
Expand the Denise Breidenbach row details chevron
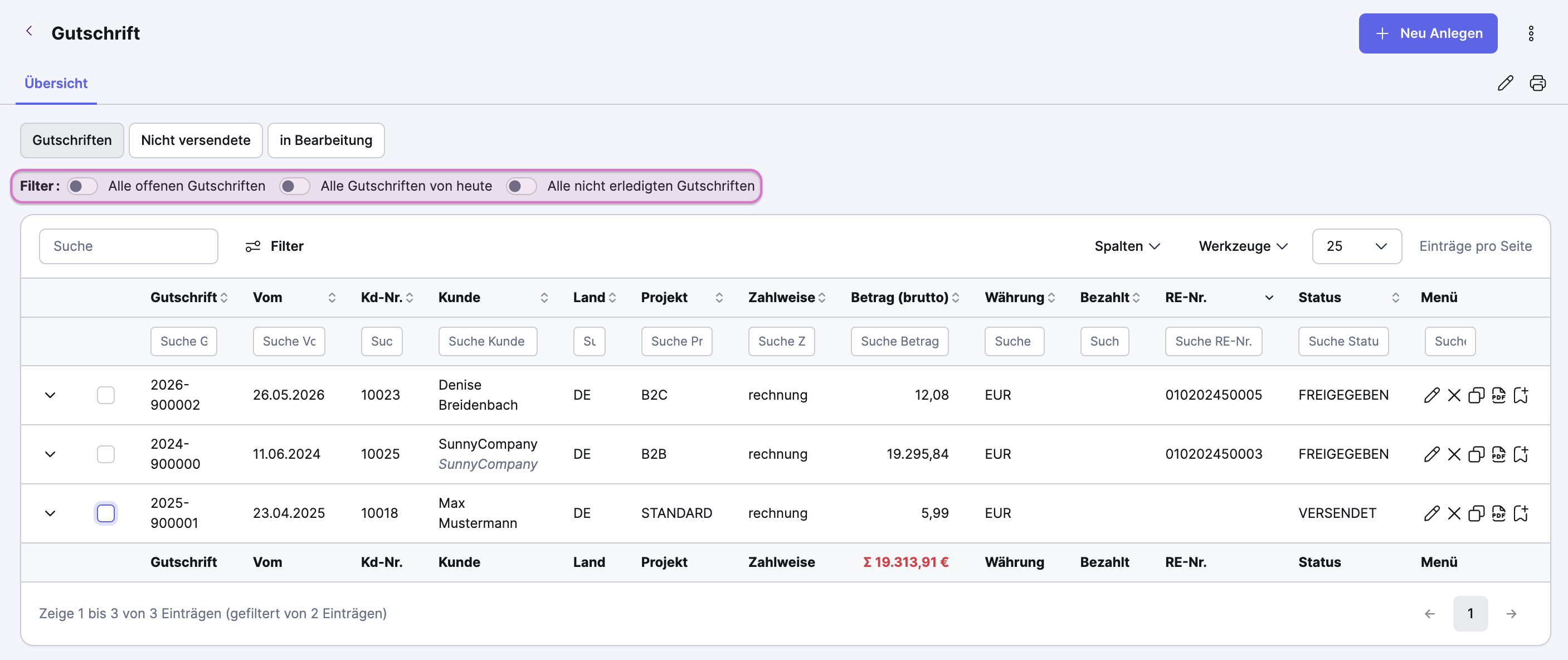coord(51,395)
